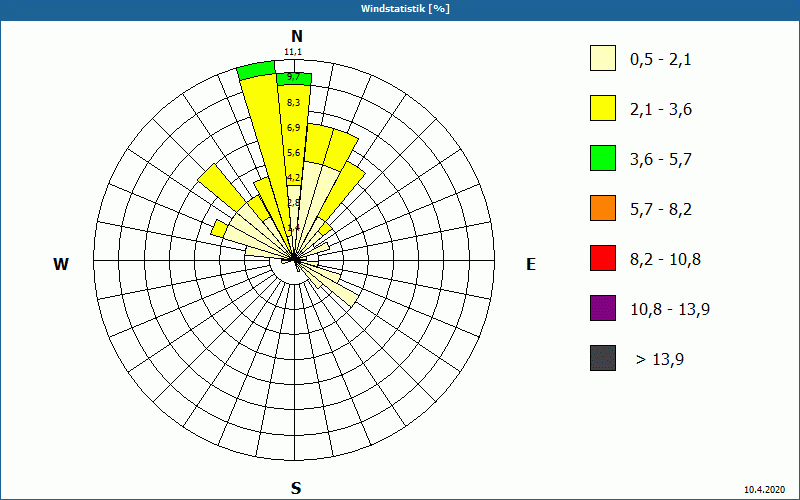This screenshot has height=500, width=800.
Task: Click the green 3,6 - 5,7 legend swatch
Action: [603, 158]
